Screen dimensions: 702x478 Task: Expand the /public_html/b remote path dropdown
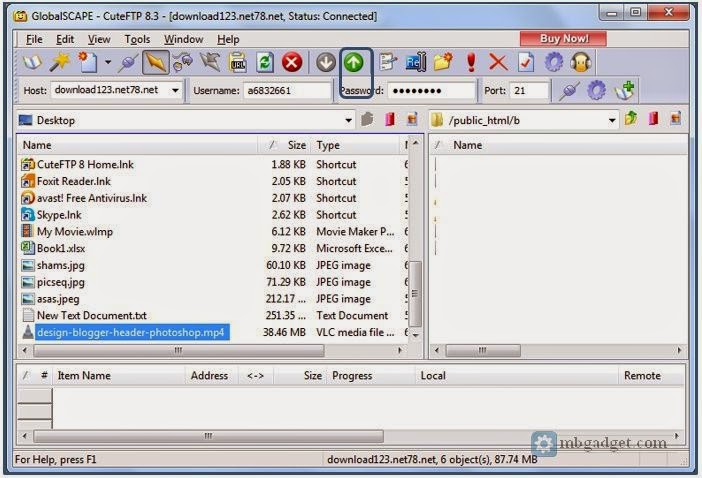[612, 120]
